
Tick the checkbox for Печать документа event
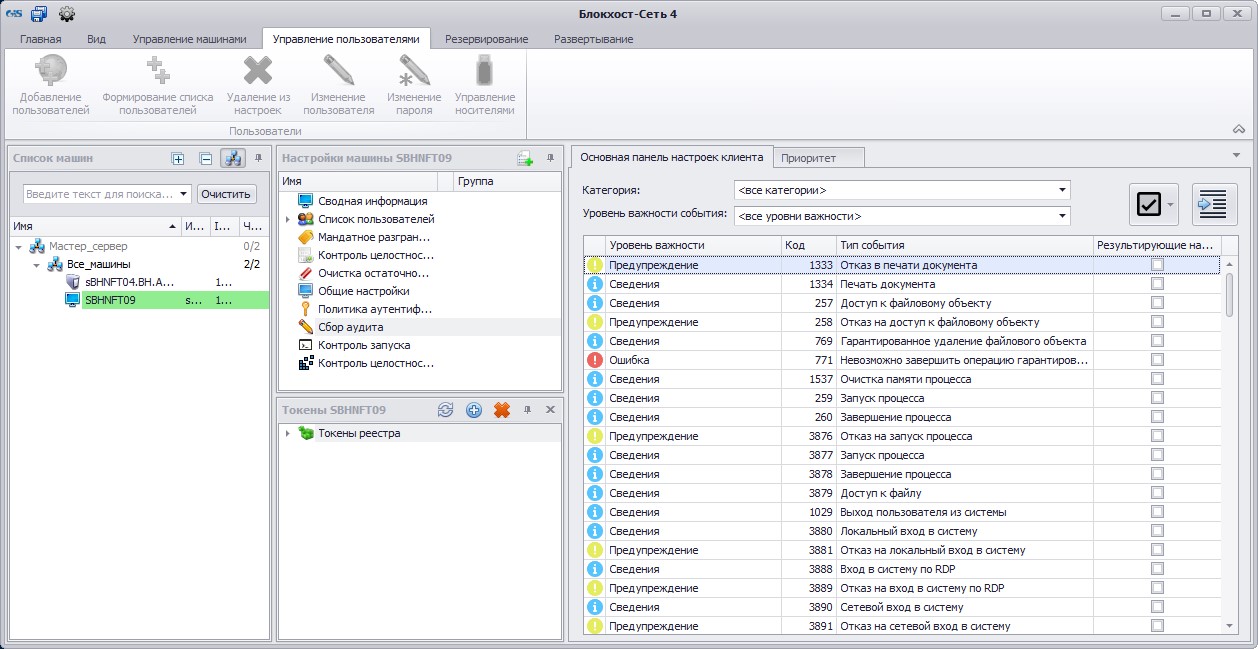point(1157,284)
